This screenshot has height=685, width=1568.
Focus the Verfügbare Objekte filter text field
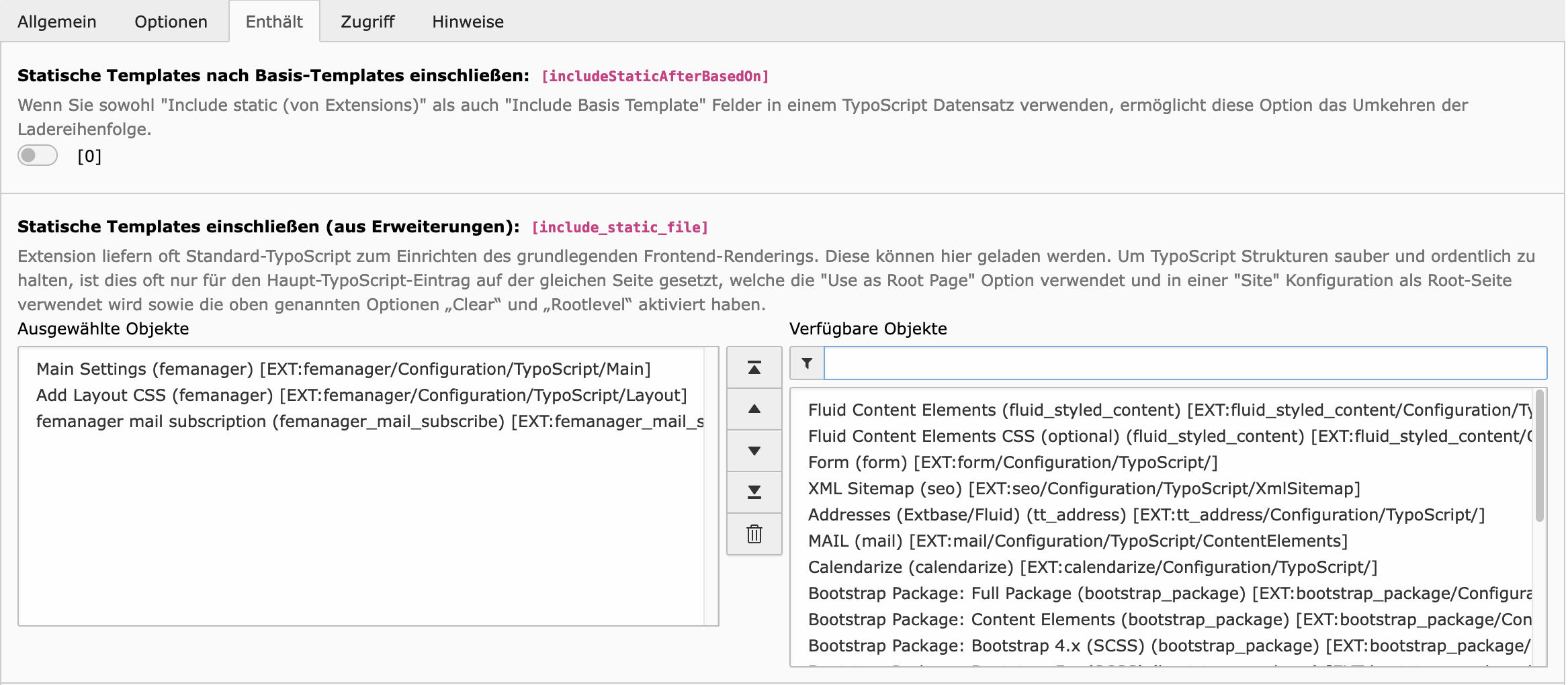(x=1185, y=363)
